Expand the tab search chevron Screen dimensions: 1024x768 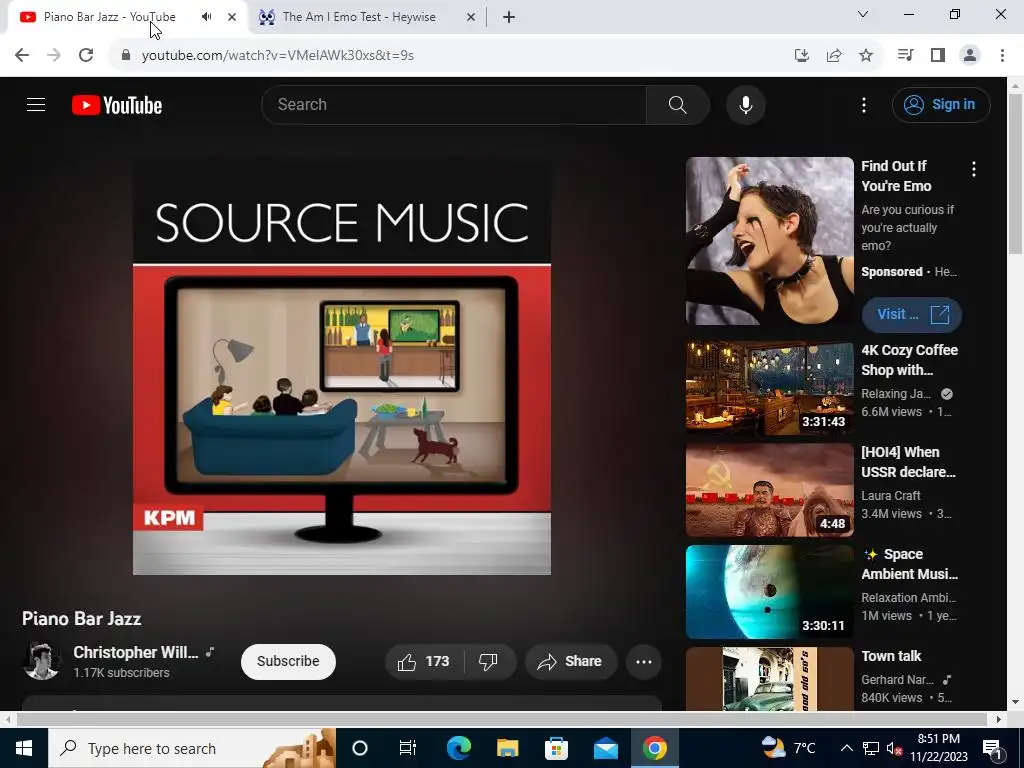click(863, 14)
